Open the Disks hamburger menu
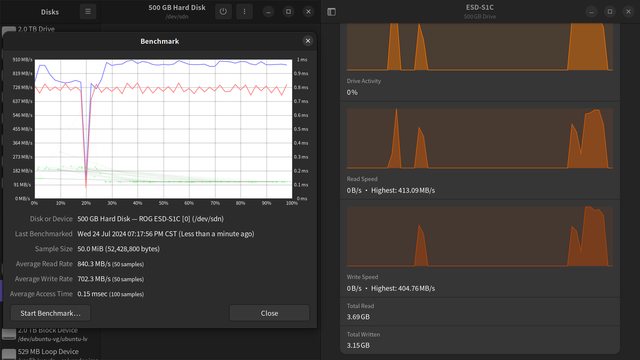Image resolution: width=640 pixels, height=360 pixels. pos(88,11)
